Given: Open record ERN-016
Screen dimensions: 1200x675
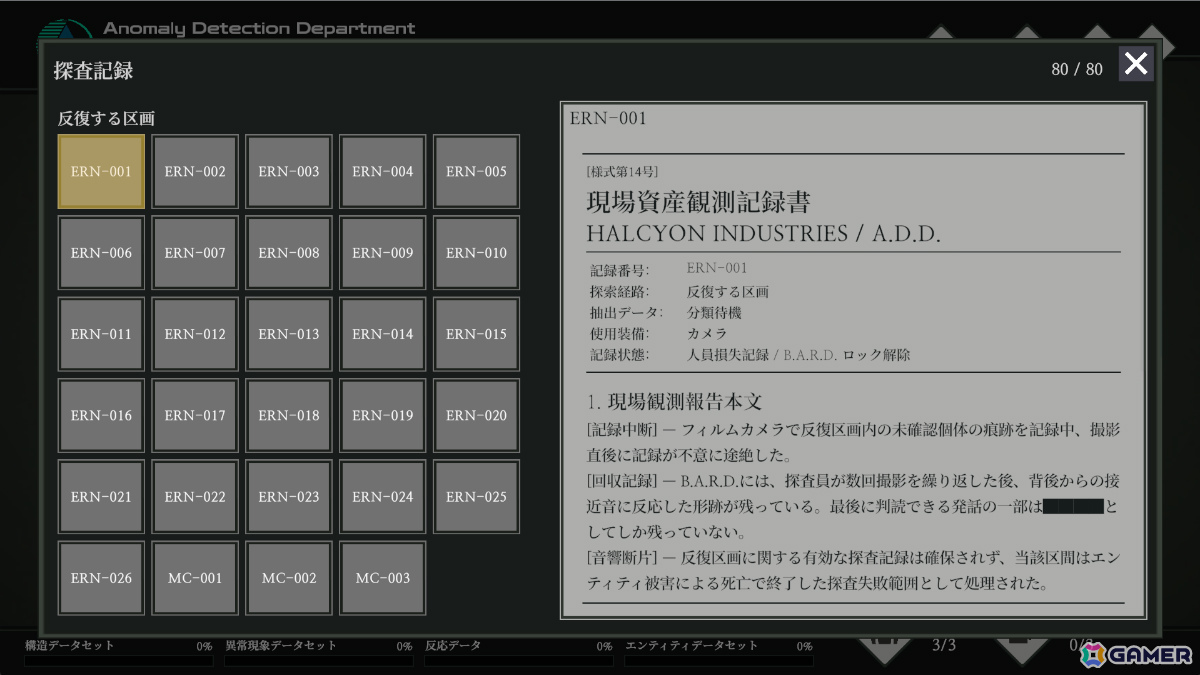Looking at the screenshot, I should coord(101,415).
